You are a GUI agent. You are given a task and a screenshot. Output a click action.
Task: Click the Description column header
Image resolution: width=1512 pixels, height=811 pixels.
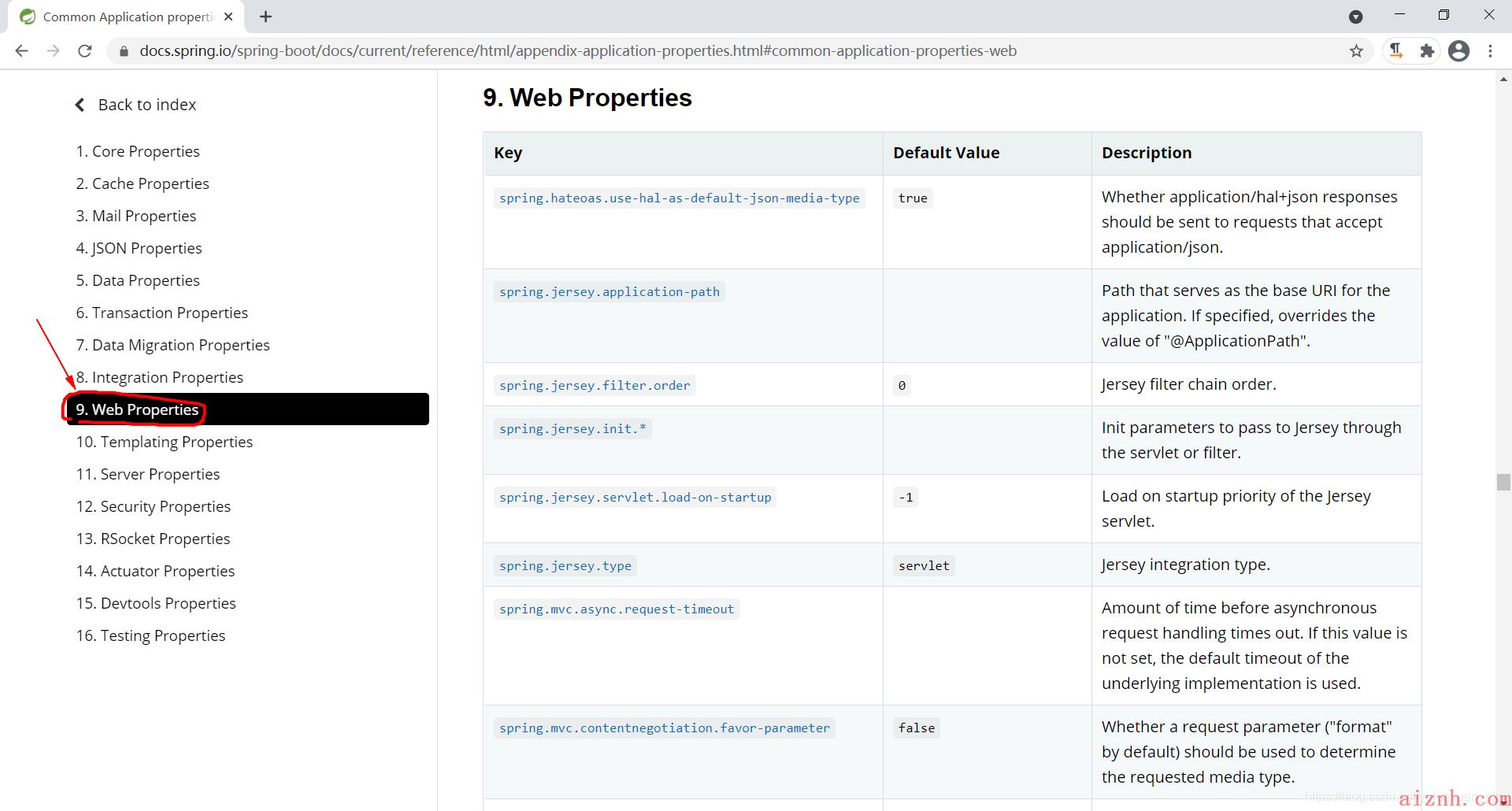pyautogui.click(x=1147, y=153)
